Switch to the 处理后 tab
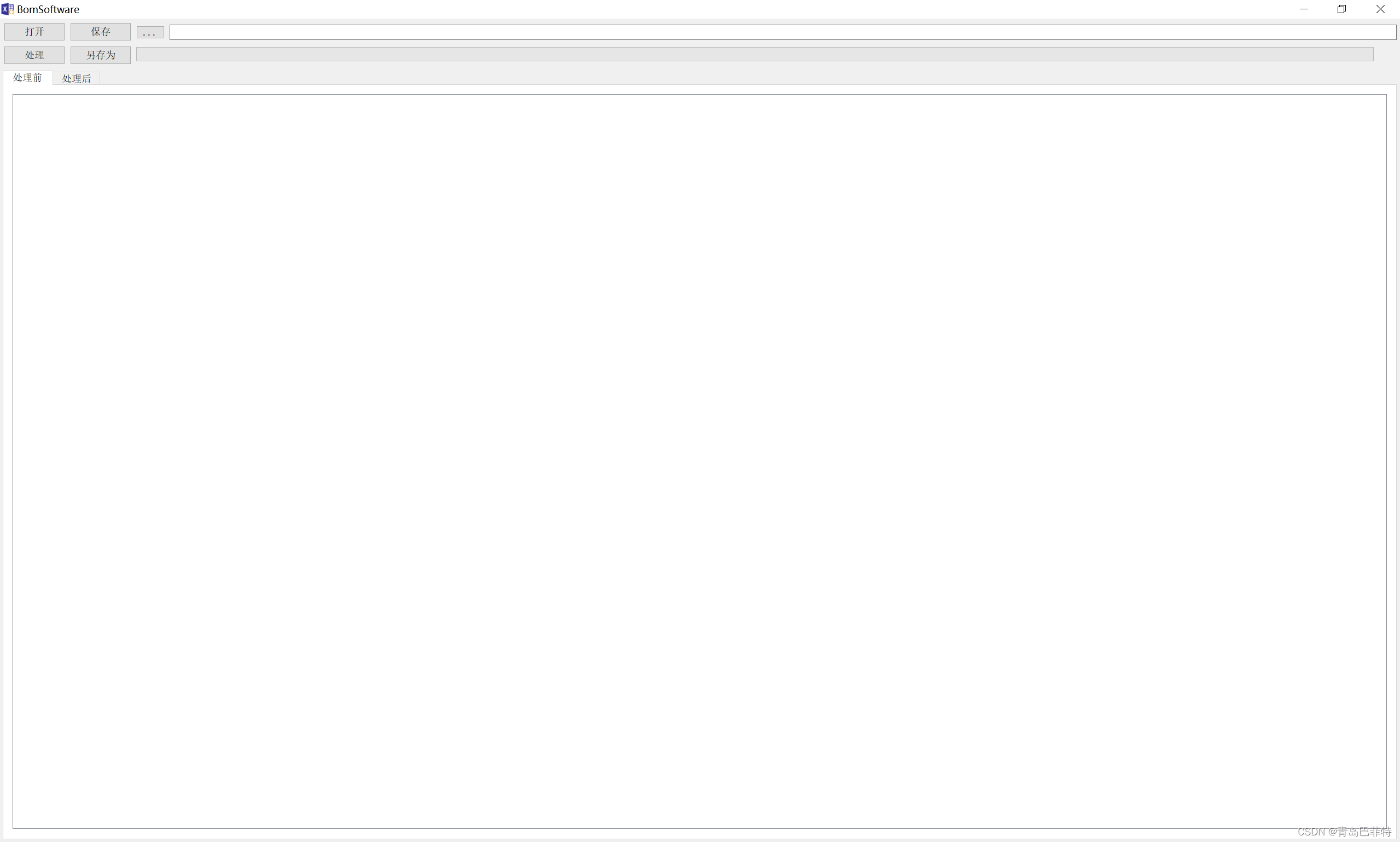Viewport: 1400px width, 842px height. pos(77,78)
